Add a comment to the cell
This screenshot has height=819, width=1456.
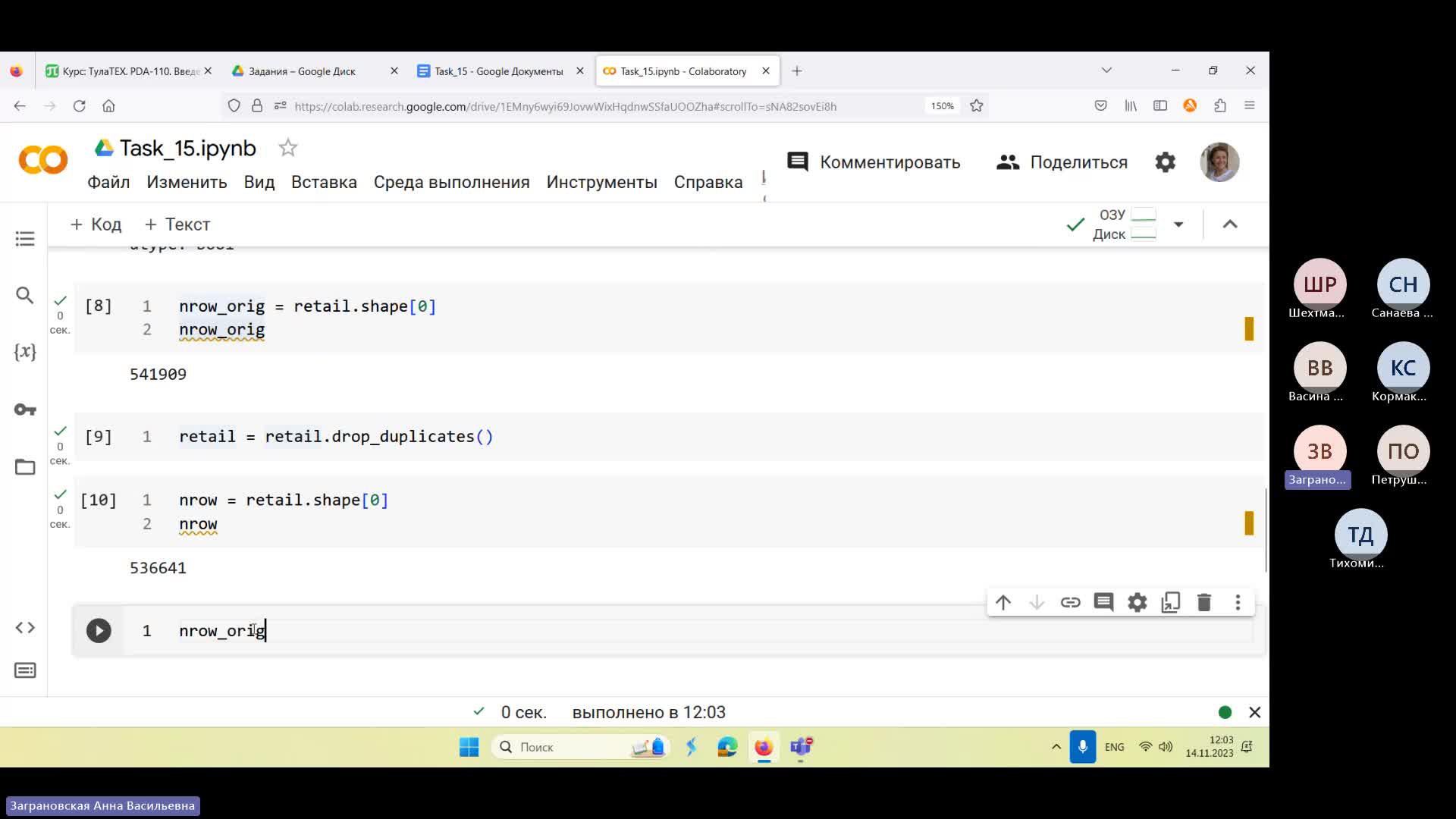[x=1103, y=602]
